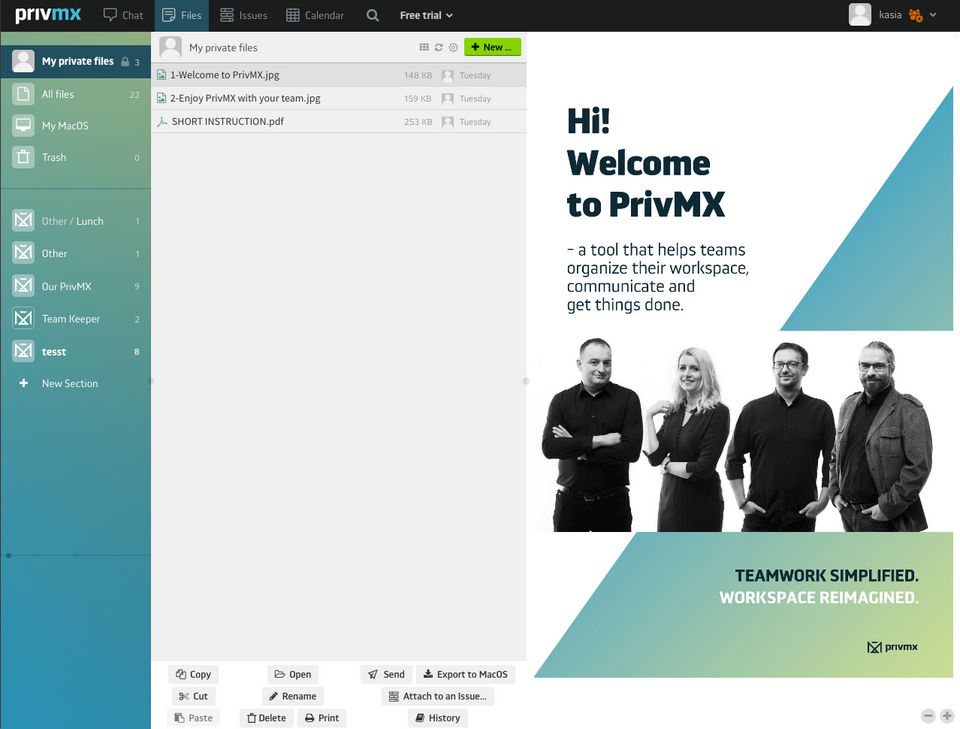
Task: Click the Copy button
Action: [x=193, y=674]
